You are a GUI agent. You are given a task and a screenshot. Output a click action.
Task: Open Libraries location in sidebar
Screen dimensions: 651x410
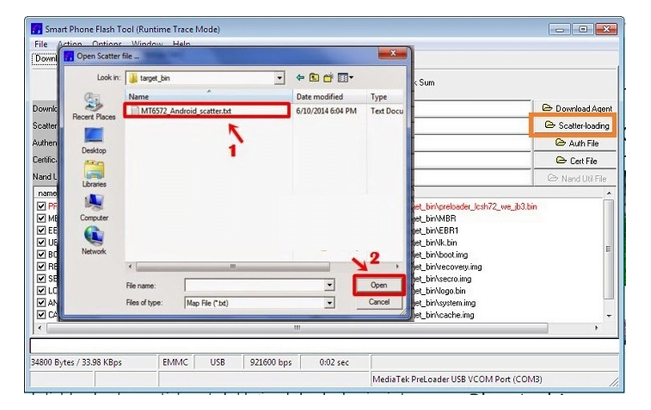pyautogui.click(x=94, y=175)
